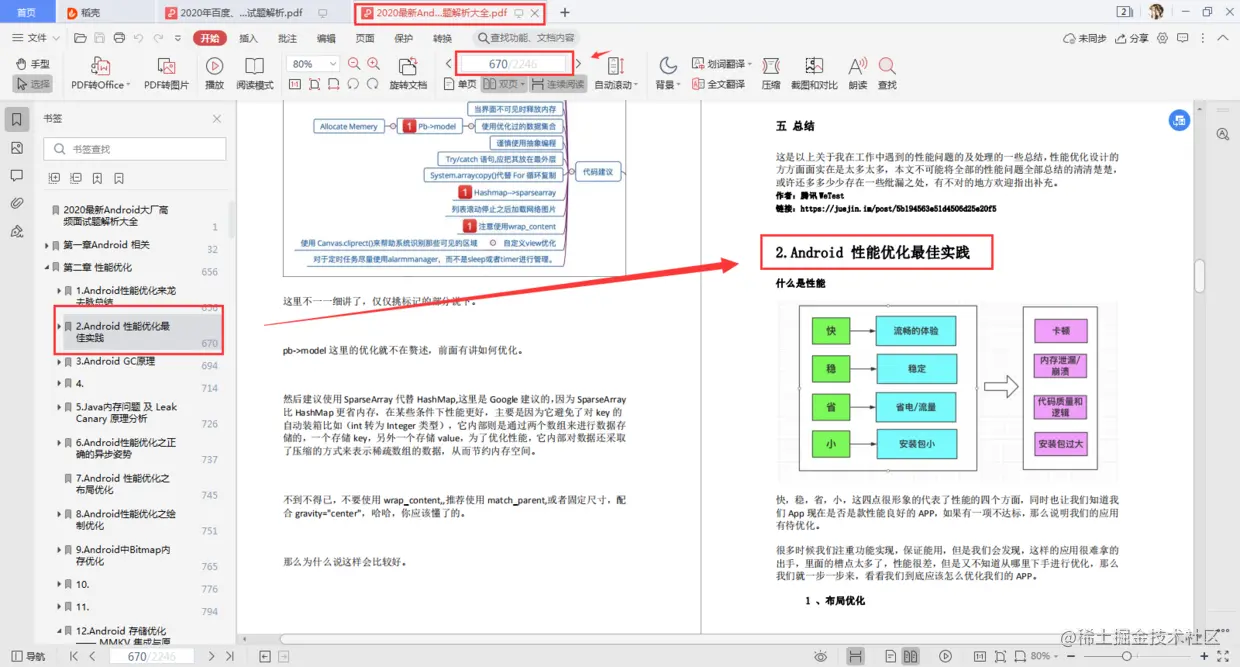Click the zoom in magnifier icon
Image resolution: width=1240 pixels, height=667 pixels.
coord(373,64)
